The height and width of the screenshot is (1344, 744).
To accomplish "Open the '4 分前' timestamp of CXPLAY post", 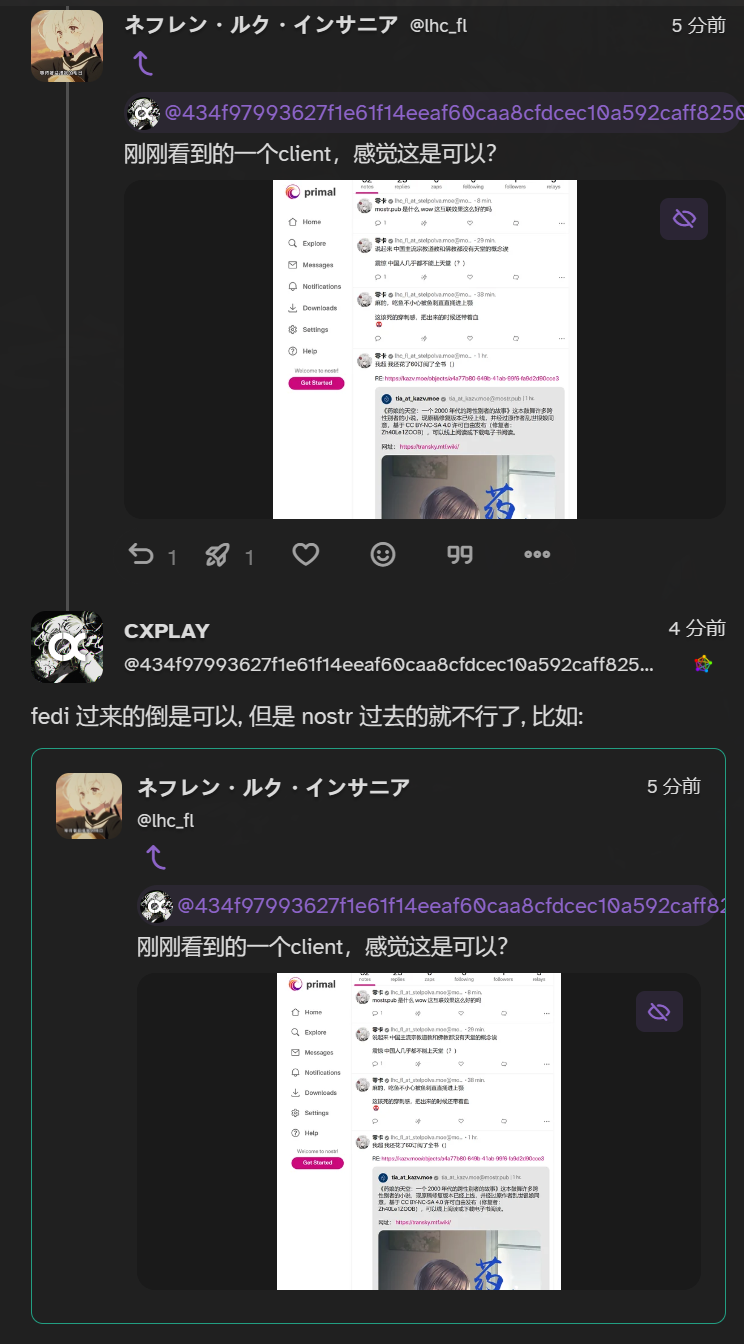I will [697, 628].
